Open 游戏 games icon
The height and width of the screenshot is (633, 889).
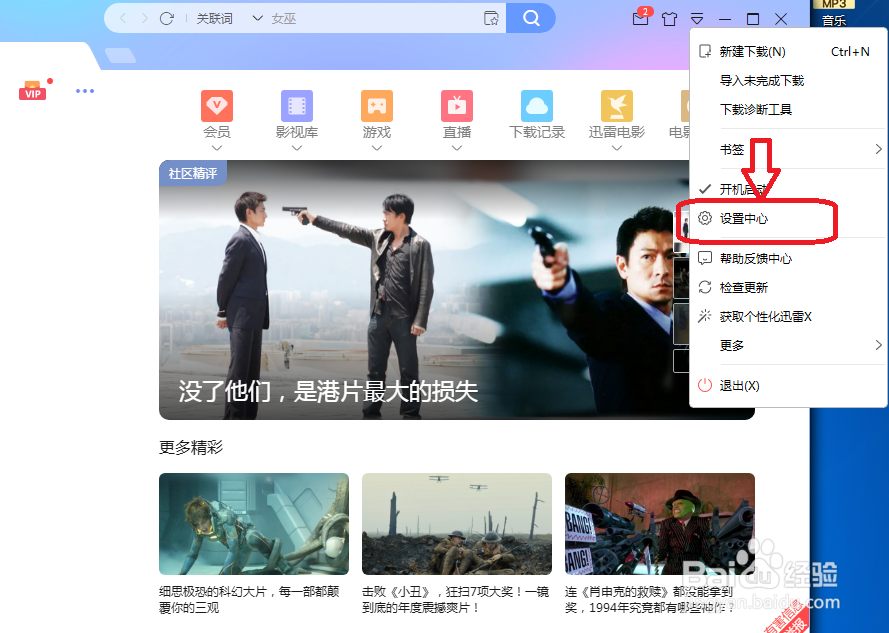[376, 106]
